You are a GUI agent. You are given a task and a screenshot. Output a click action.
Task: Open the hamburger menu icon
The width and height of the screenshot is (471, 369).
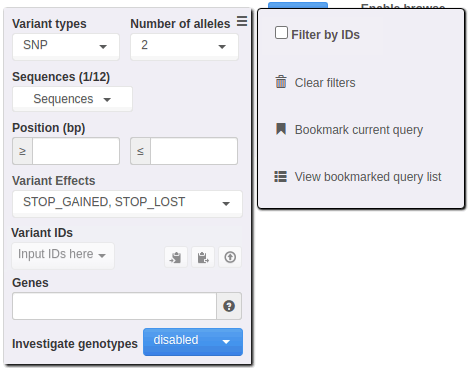pyautogui.click(x=242, y=21)
